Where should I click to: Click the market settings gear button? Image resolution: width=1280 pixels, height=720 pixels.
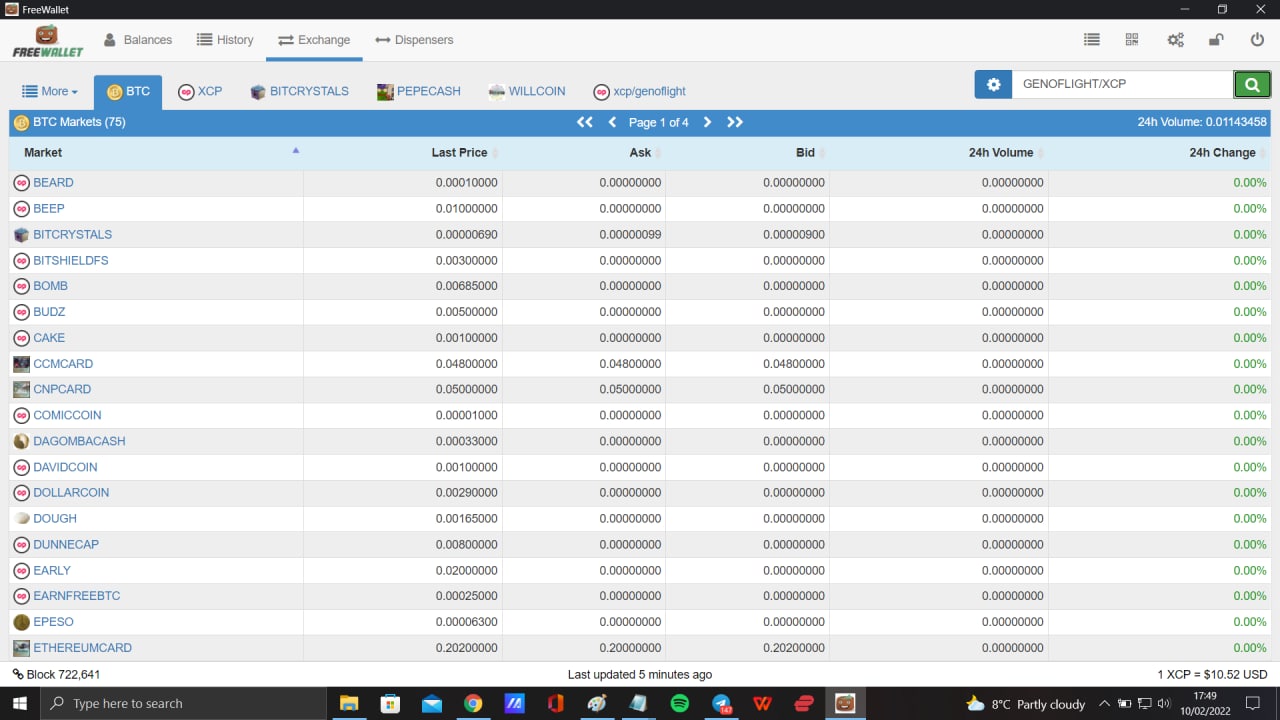coord(993,85)
